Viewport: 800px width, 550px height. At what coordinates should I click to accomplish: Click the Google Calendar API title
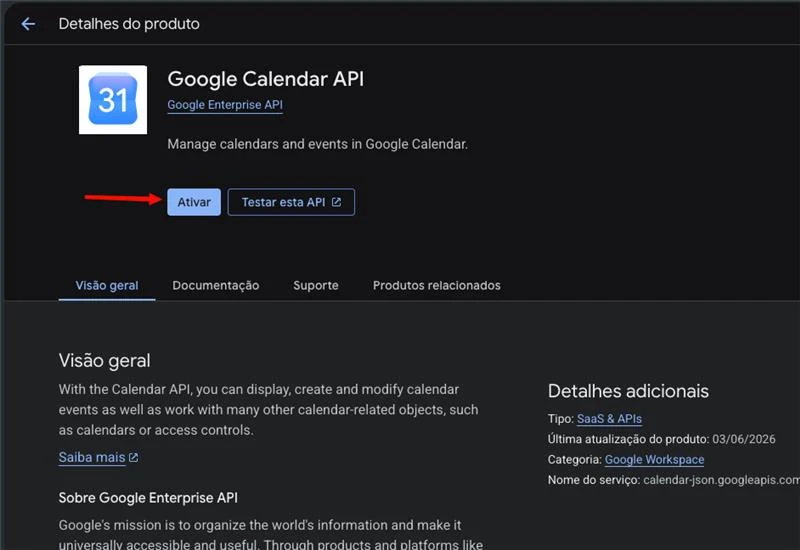click(265, 79)
